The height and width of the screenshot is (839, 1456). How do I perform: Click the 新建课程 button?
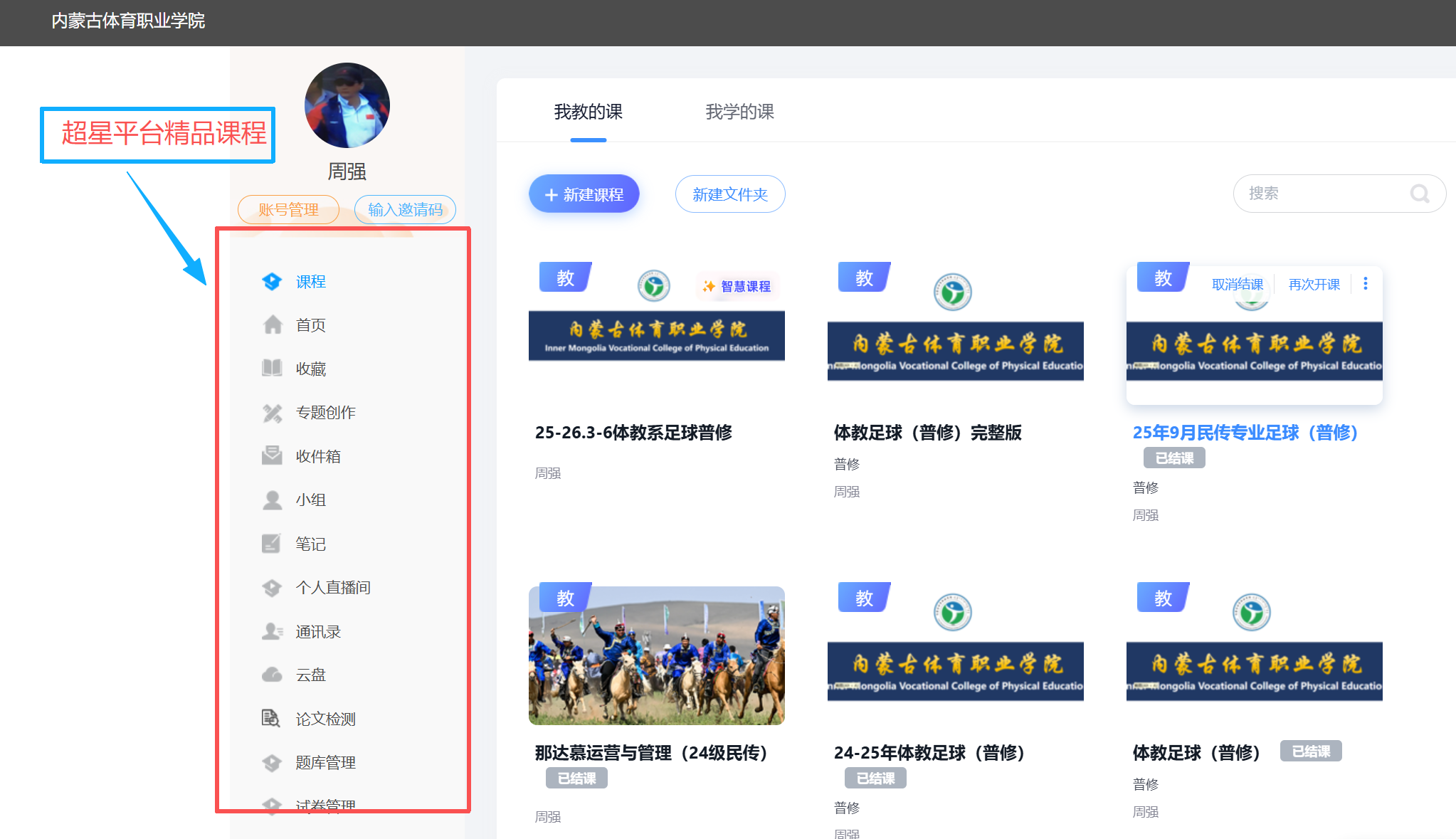[x=584, y=194]
